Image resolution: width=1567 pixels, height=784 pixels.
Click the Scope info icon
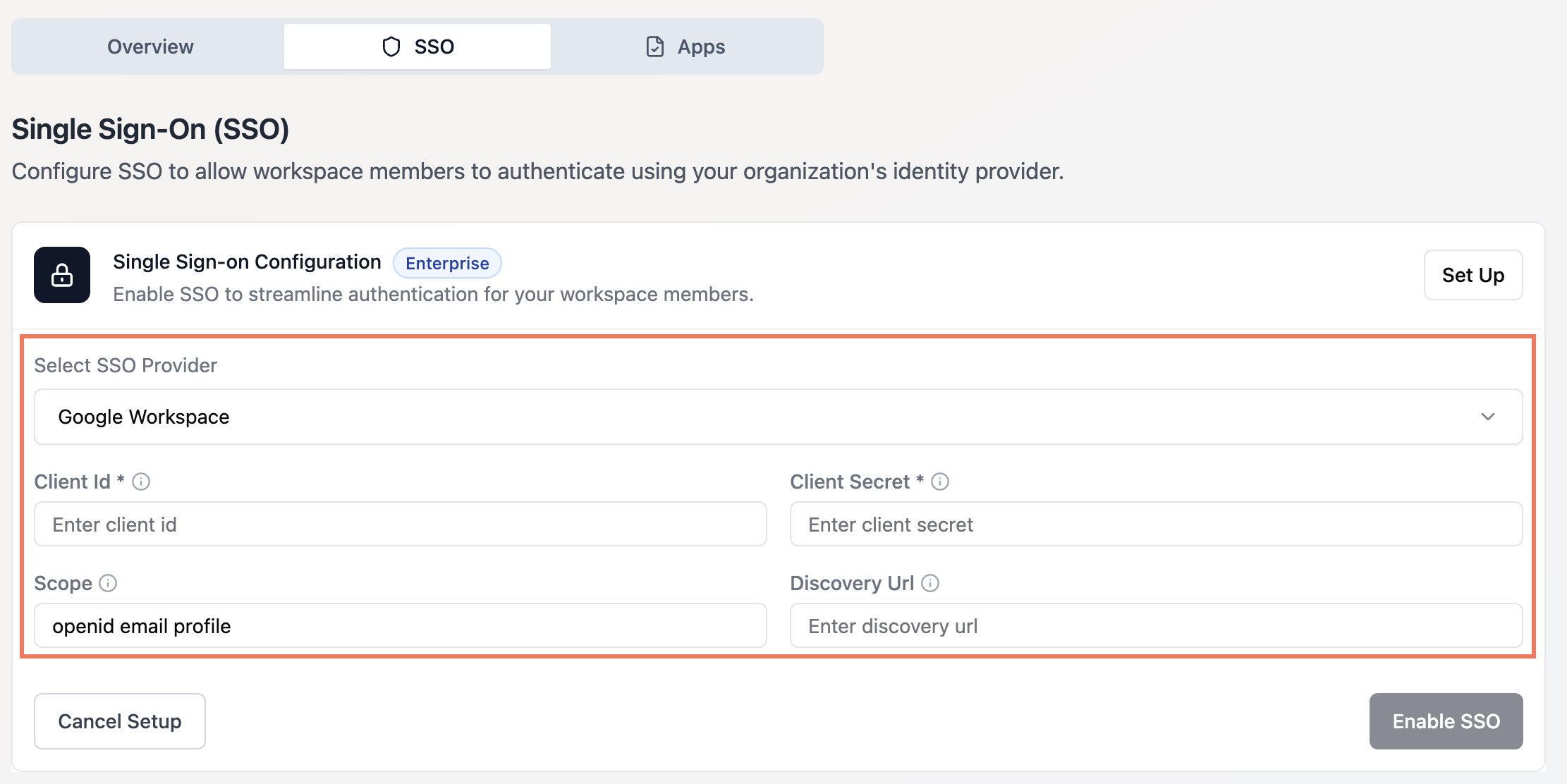pyautogui.click(x=108, y=583)
